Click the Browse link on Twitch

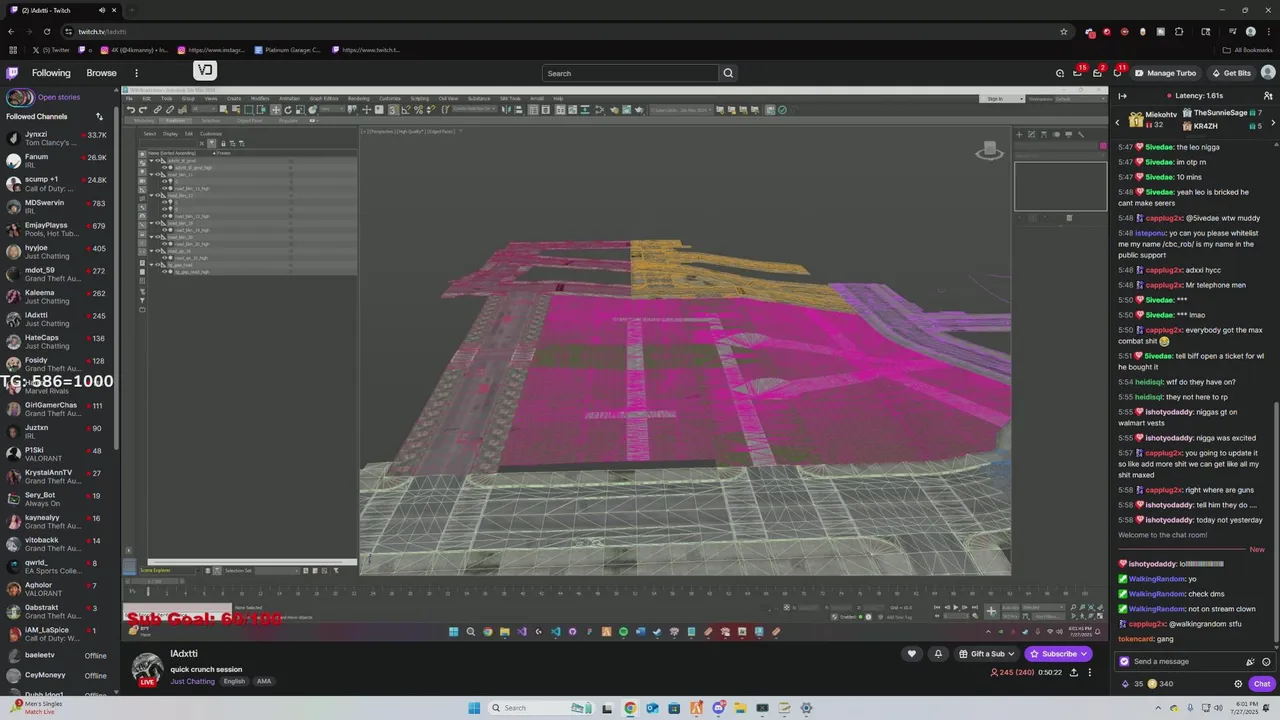click(101, 73)
